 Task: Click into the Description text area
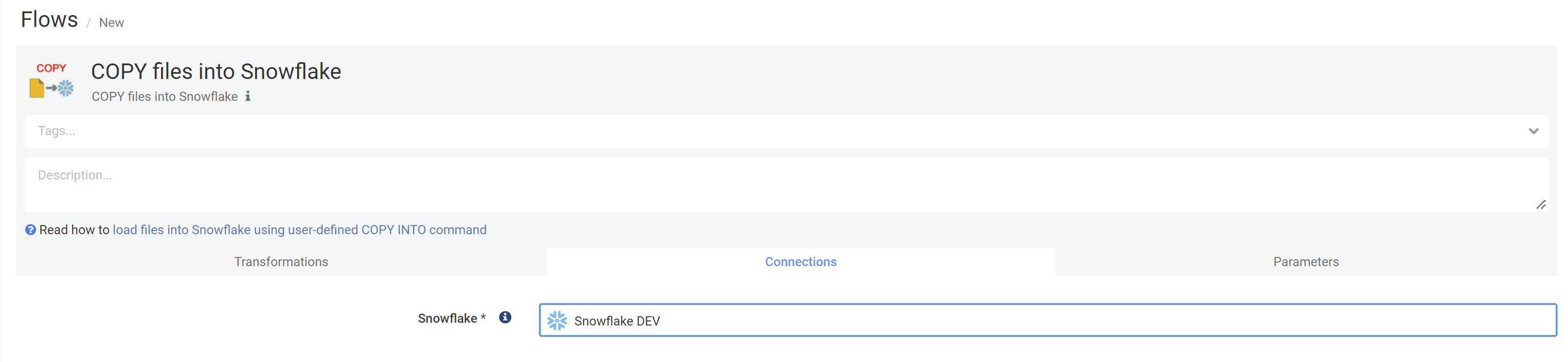point(786,184)
